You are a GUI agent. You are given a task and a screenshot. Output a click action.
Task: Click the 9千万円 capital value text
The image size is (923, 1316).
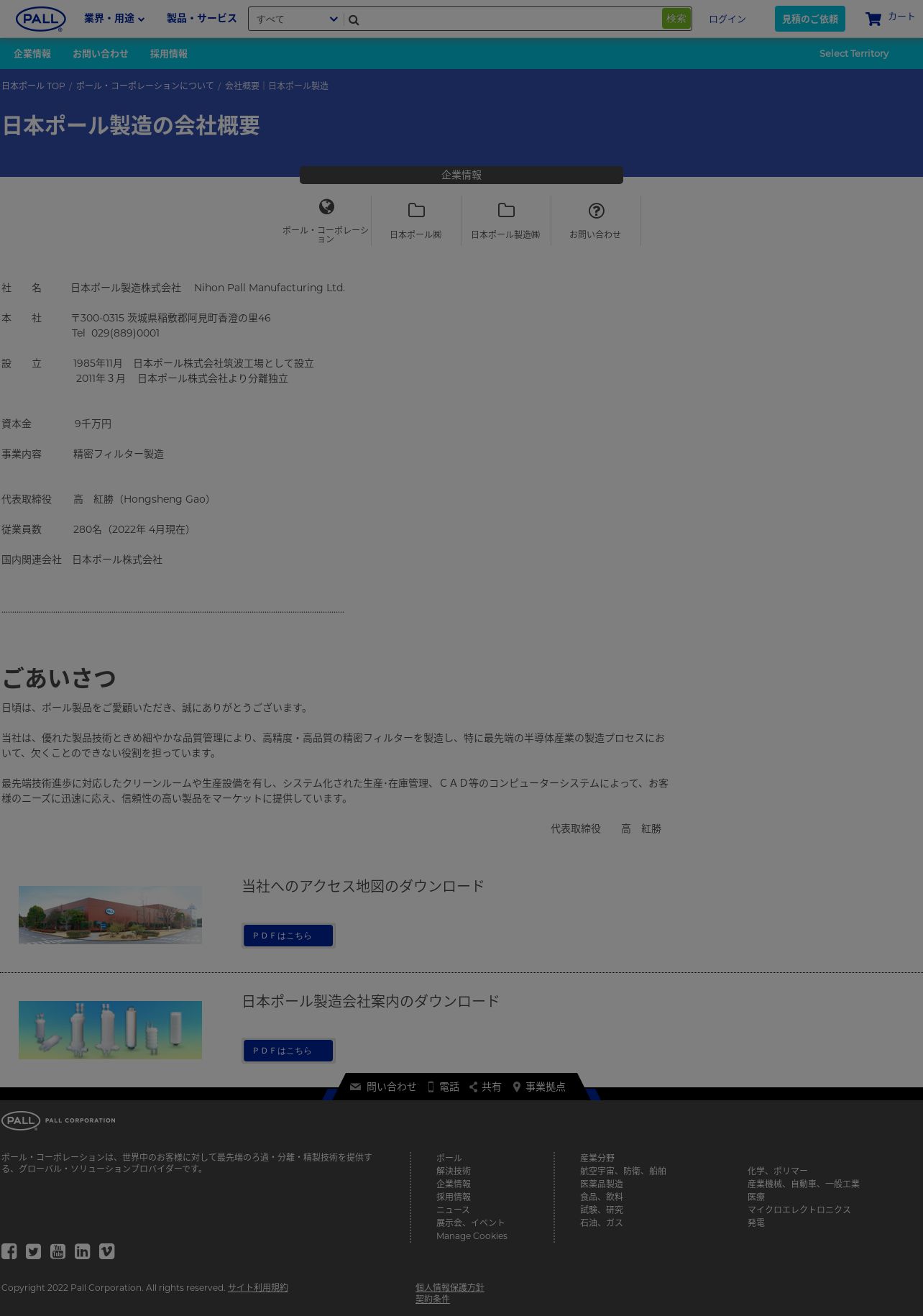[x=93, y=424]
